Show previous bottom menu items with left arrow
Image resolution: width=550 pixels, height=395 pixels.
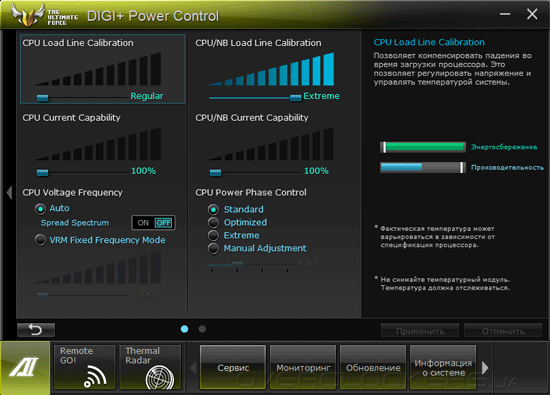coord(193,368)
